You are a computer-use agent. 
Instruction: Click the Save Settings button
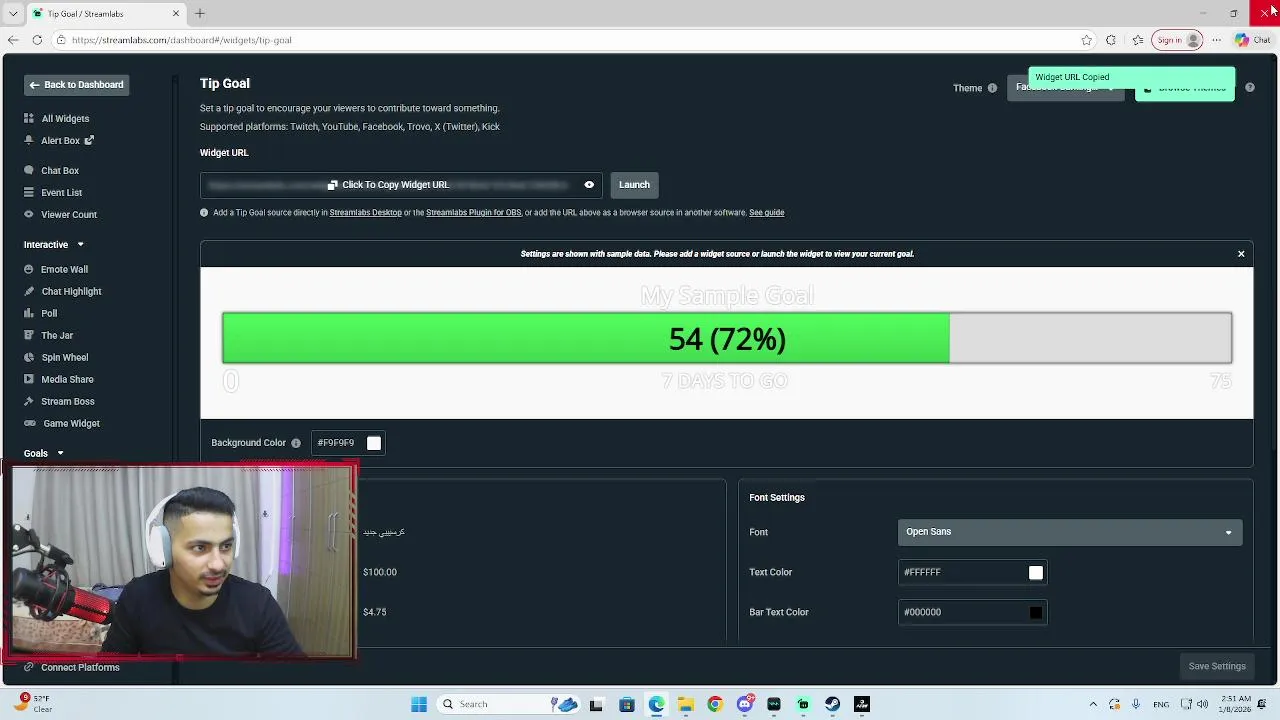click(1217, 666)
